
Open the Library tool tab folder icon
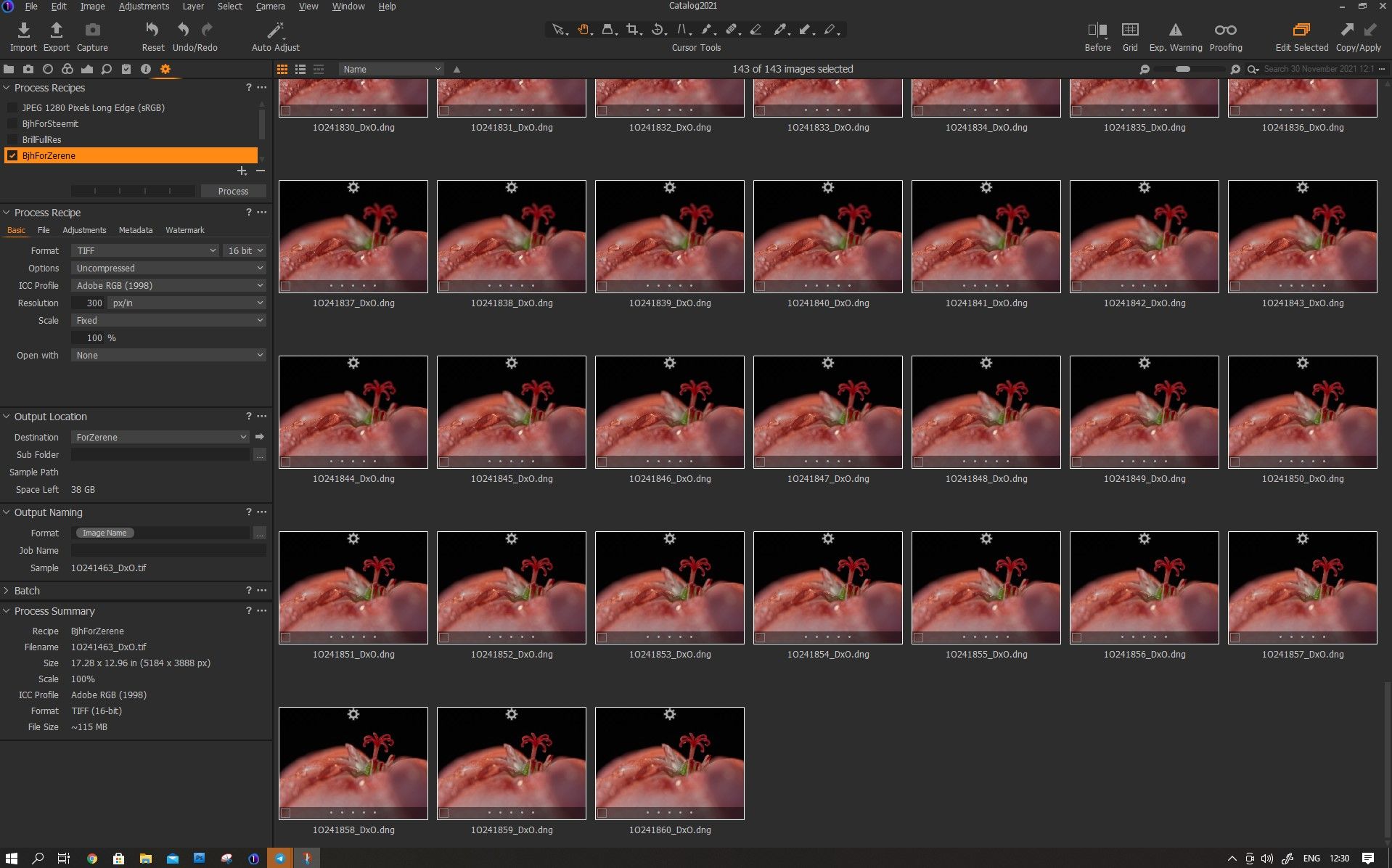9,69
